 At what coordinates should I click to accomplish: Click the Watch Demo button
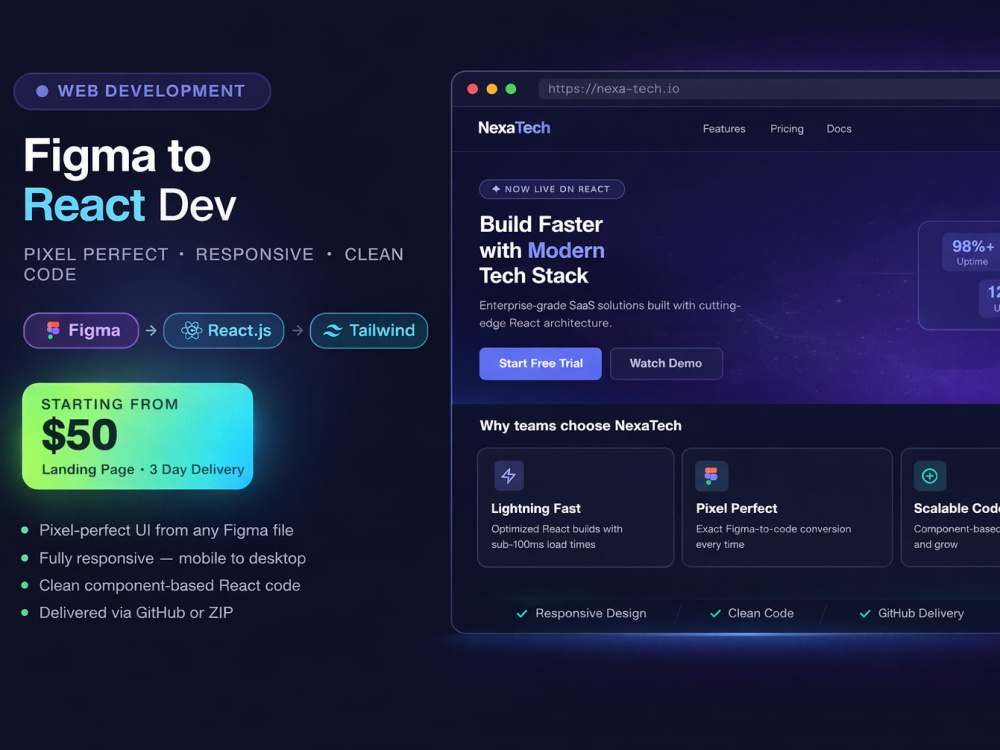(666, 364)
